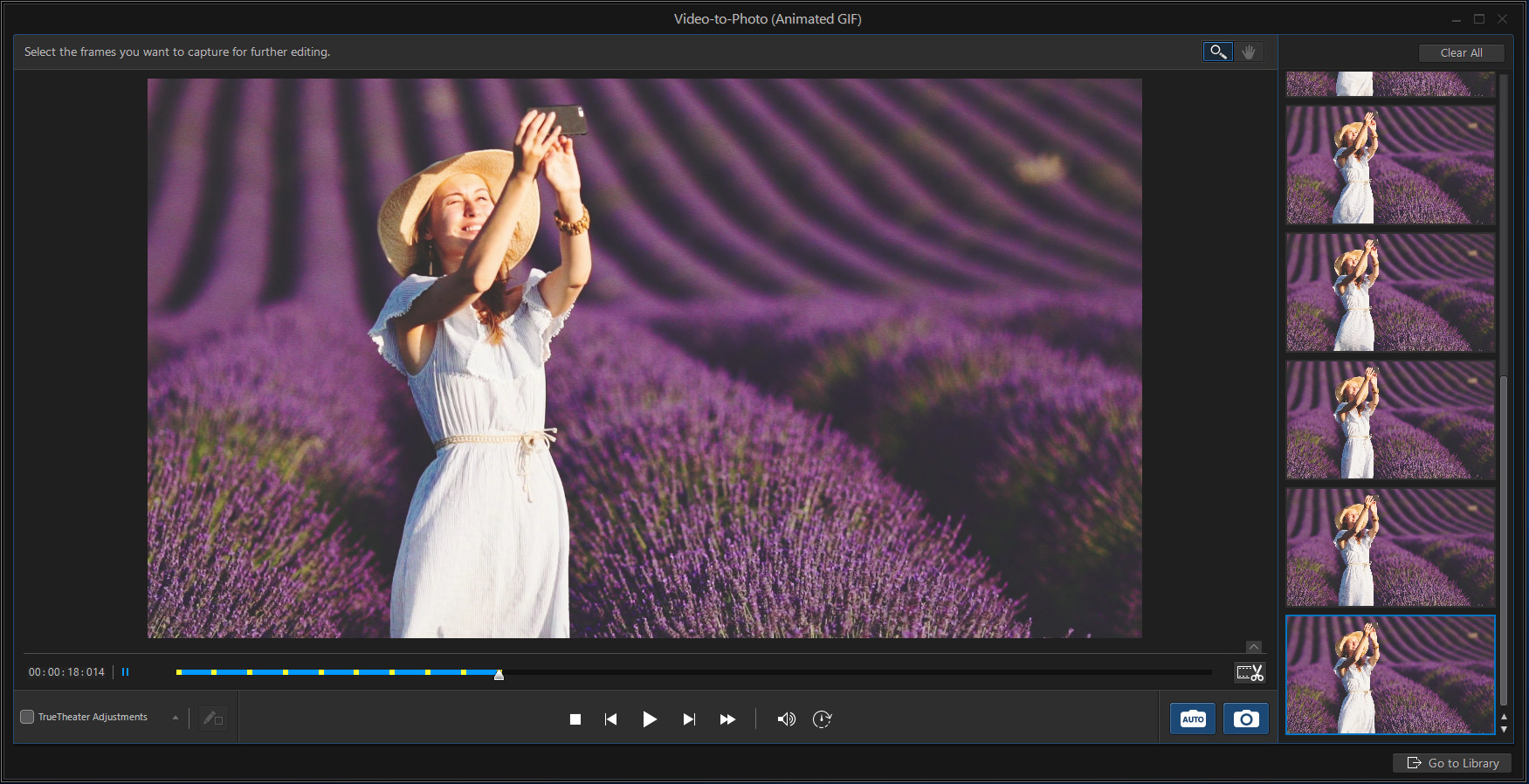Toggle TrueTheater Adjustments checkbox
The height and width of the screenshot is (784, 1529).
pos(27,717)
